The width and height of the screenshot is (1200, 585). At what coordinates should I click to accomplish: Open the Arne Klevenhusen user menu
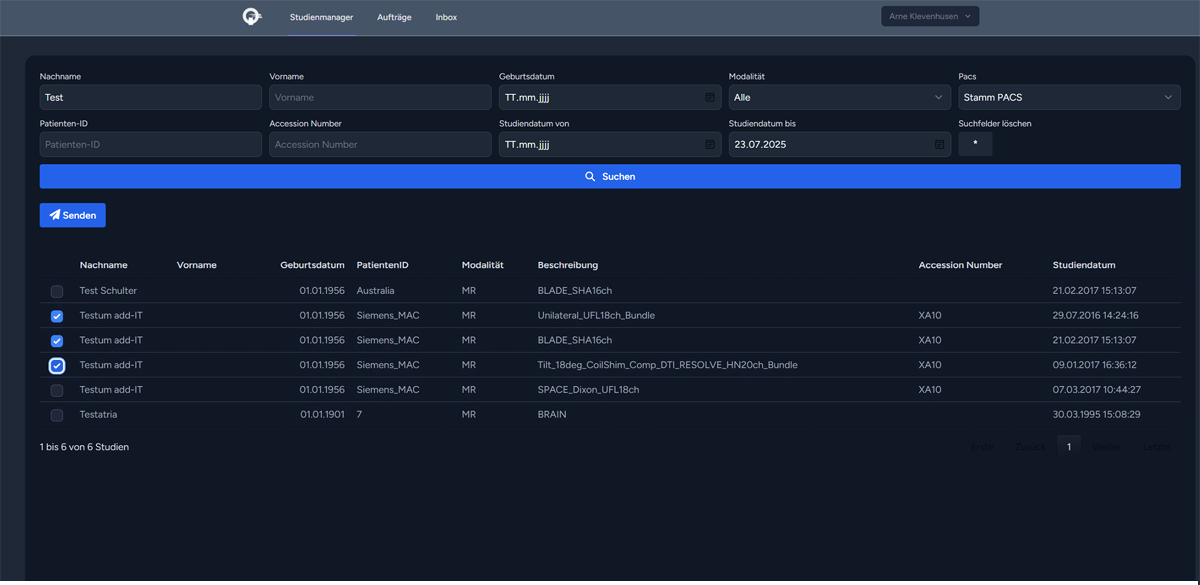tap(929, 16)
